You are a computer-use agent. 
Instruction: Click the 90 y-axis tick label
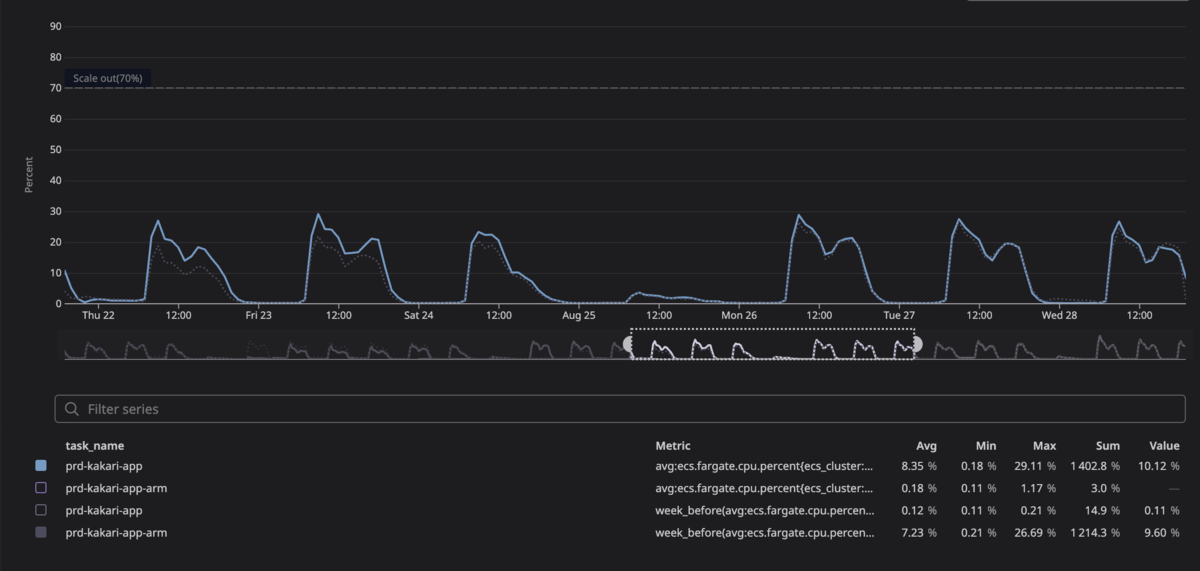[x=56, y=26]
